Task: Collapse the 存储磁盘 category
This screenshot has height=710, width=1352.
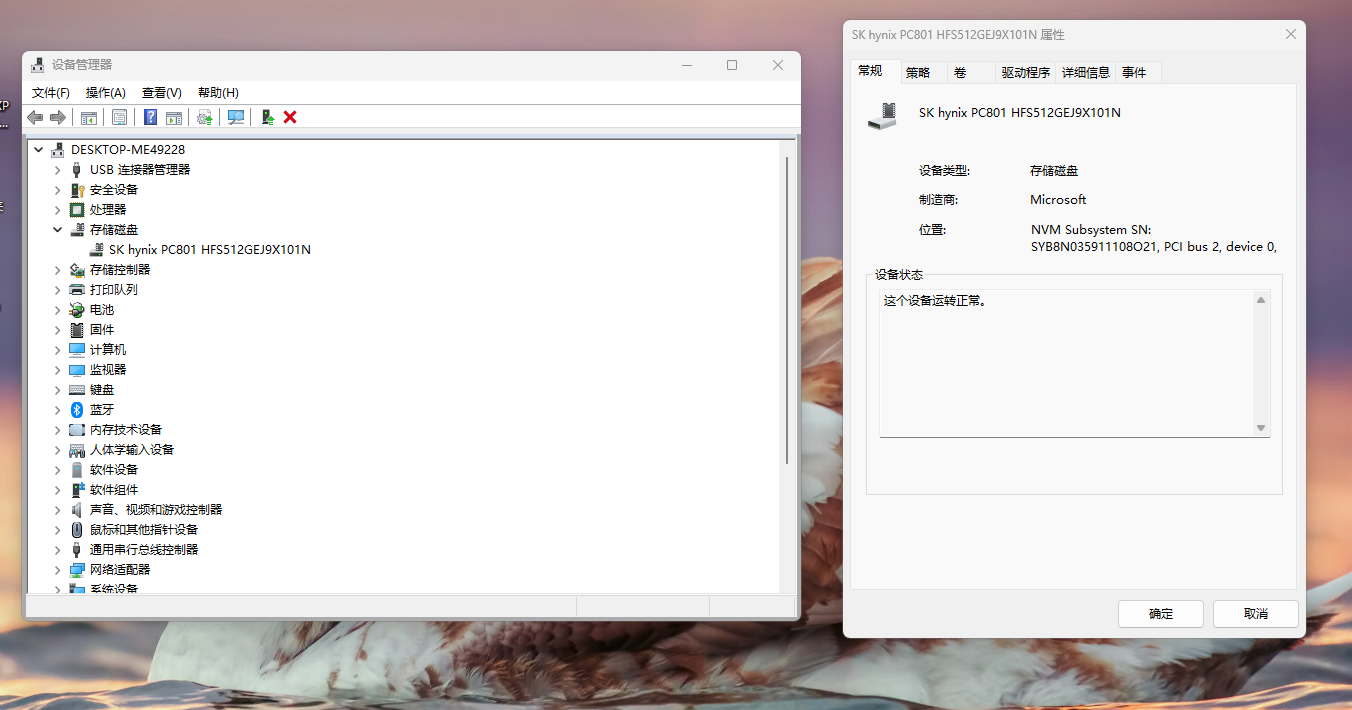Action: click(57, 229)
